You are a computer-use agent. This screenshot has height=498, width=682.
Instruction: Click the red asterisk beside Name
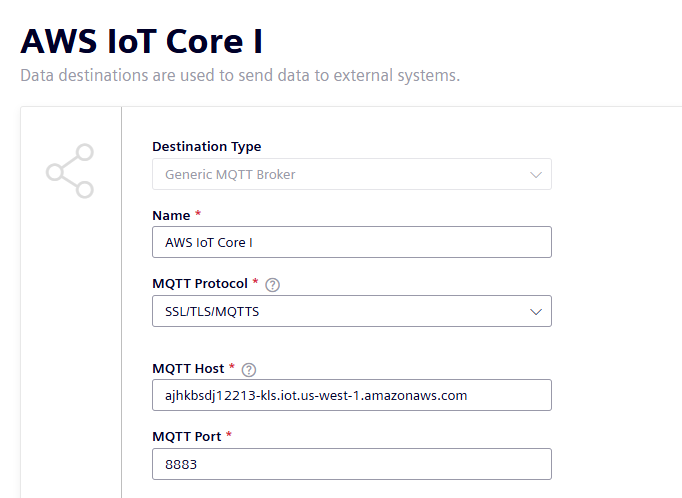click(198, 213)
